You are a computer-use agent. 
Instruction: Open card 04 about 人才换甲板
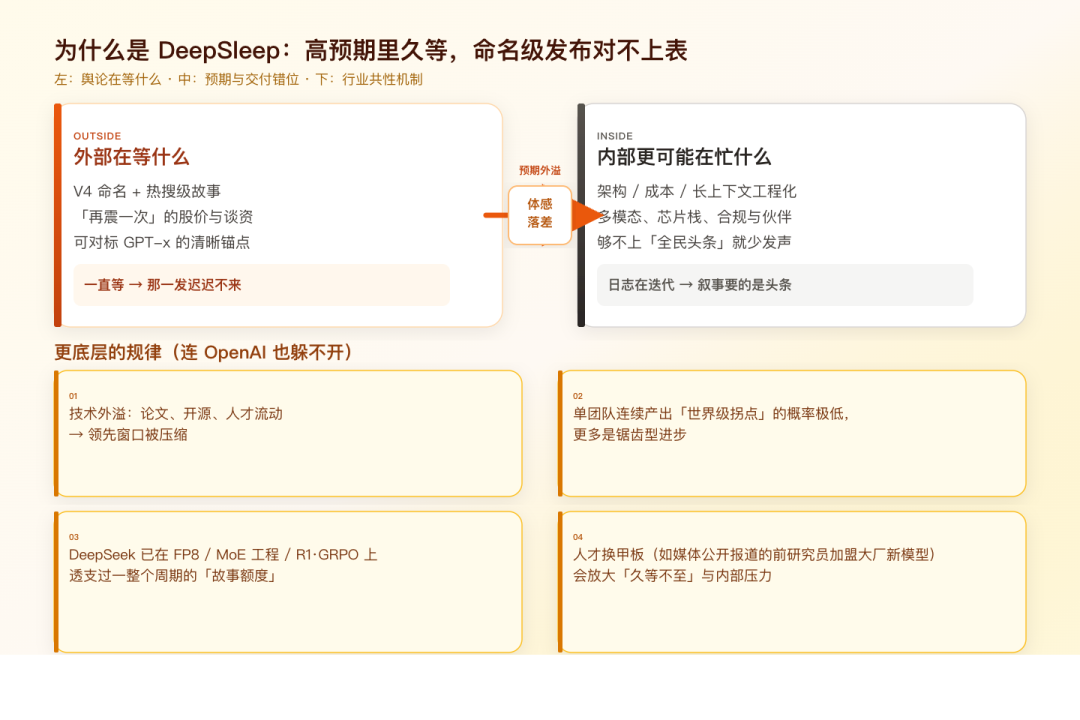793,581
